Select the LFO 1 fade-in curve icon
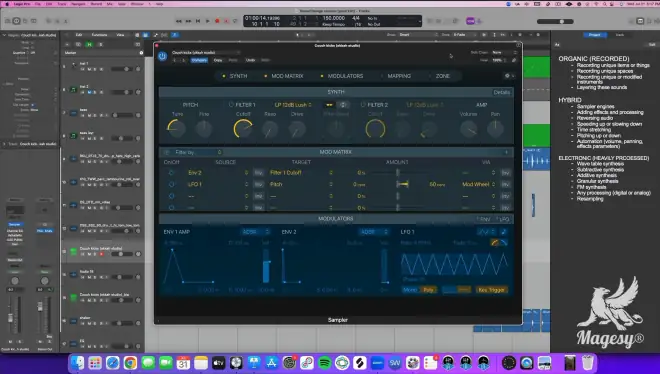 [x=495, y=243]
